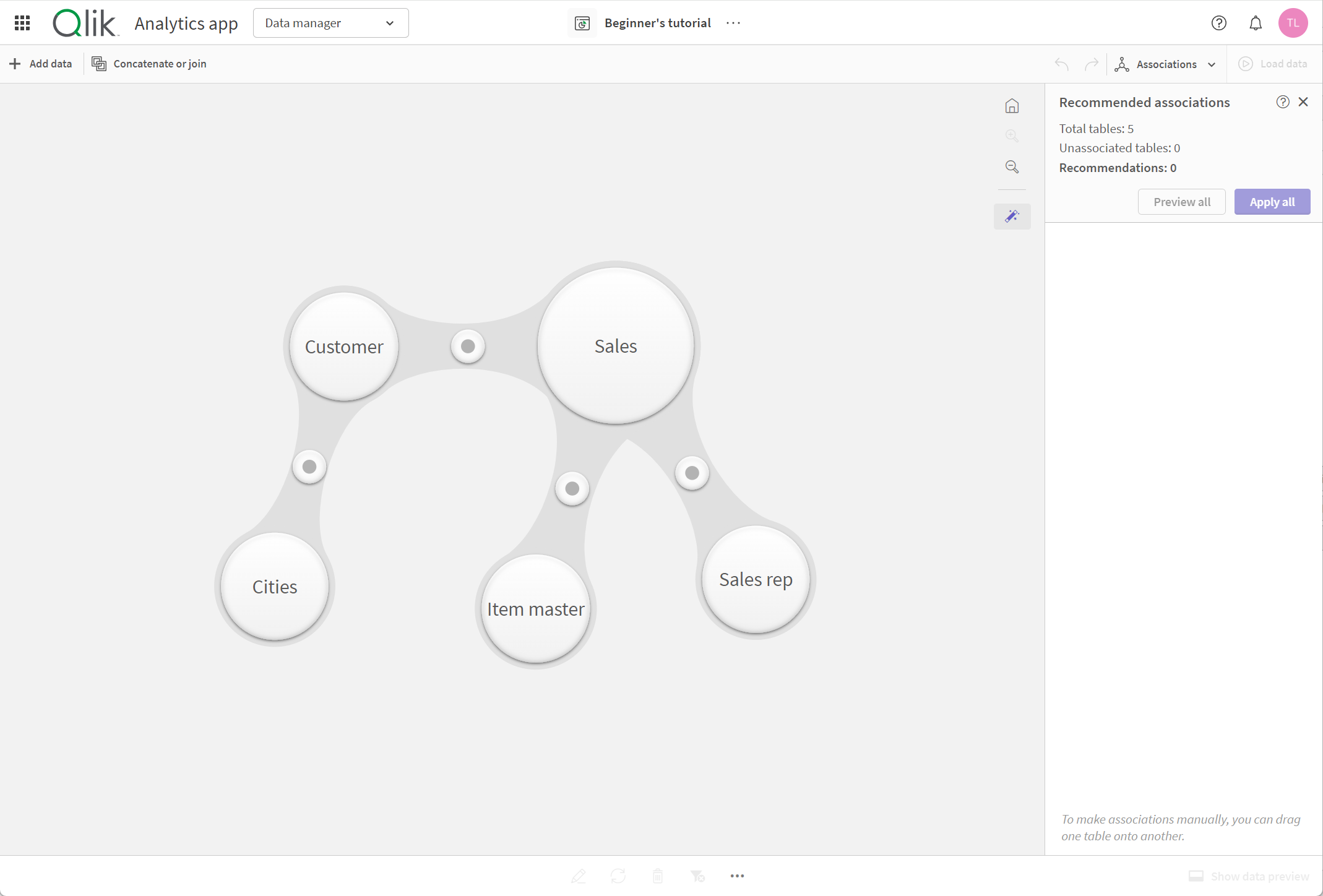Click the Apply all button
The image size is (1323, 896).
point(1271,201)
